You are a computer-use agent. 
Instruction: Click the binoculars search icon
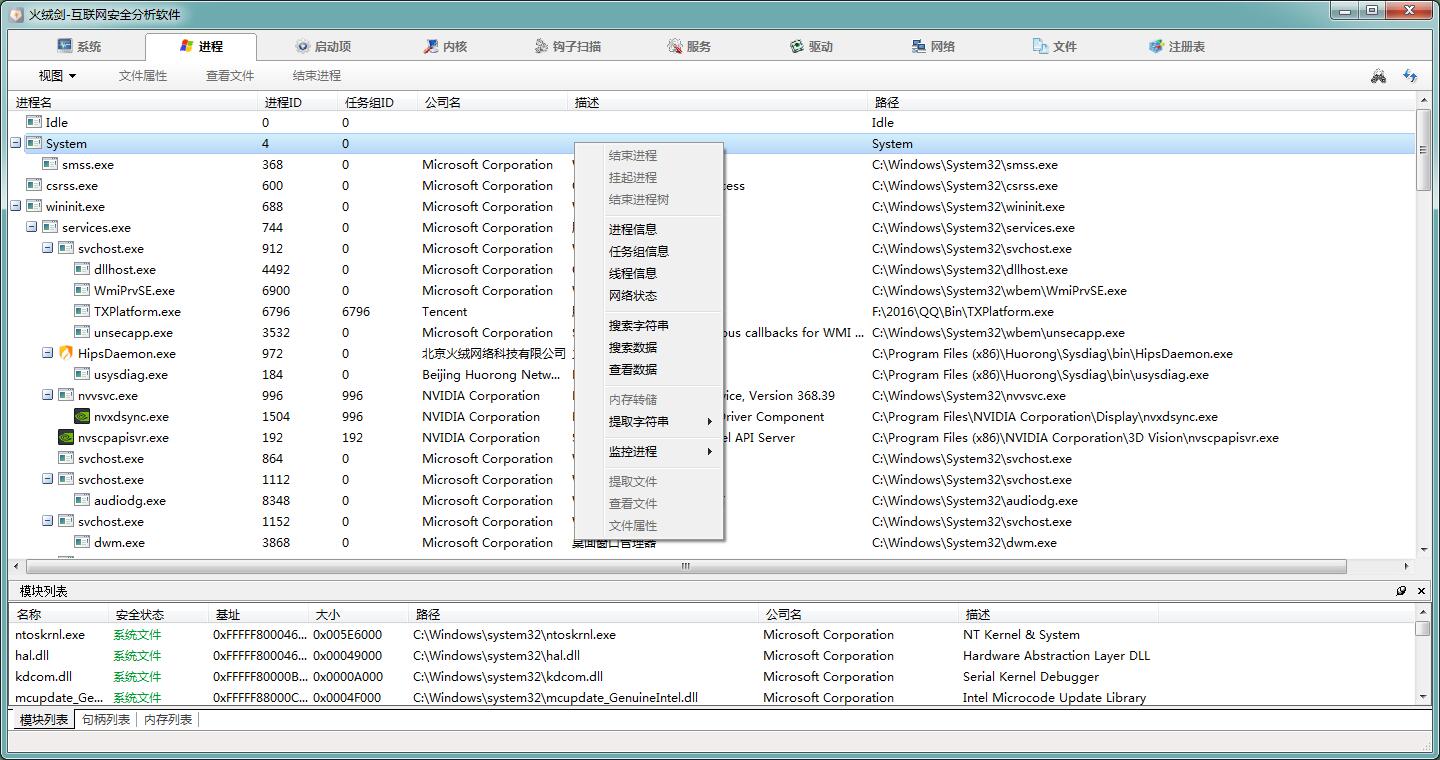tap(1378, 76)
